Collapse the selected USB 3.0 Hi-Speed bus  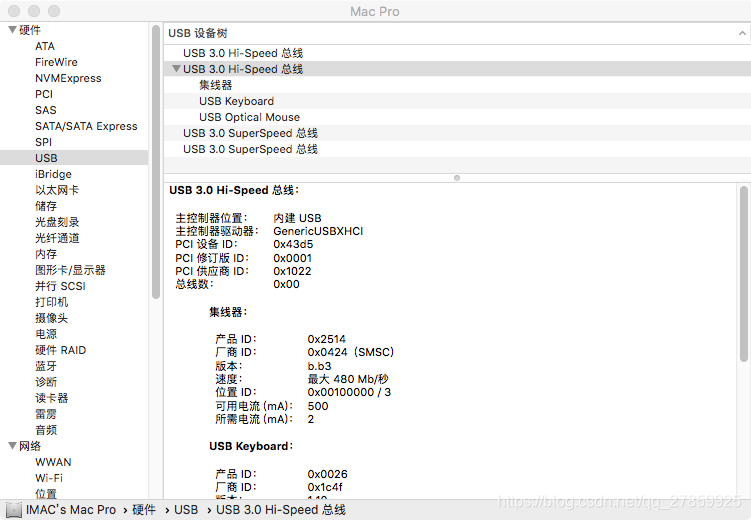pos(176,69)
